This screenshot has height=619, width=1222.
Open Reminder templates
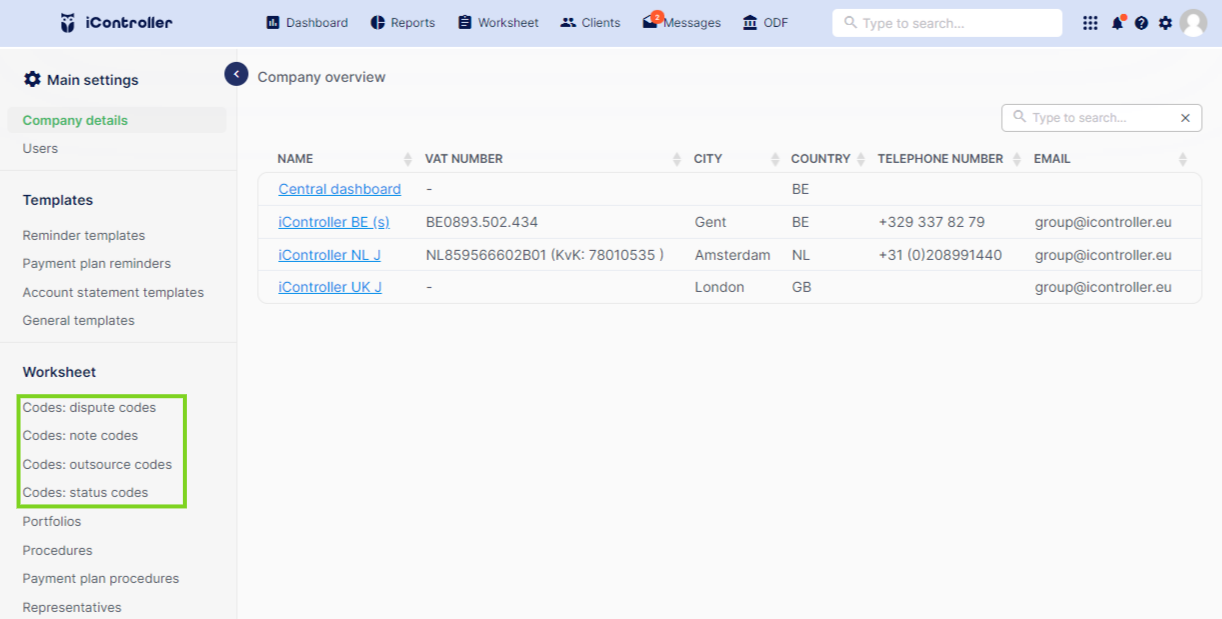click(x=84, y=235)
